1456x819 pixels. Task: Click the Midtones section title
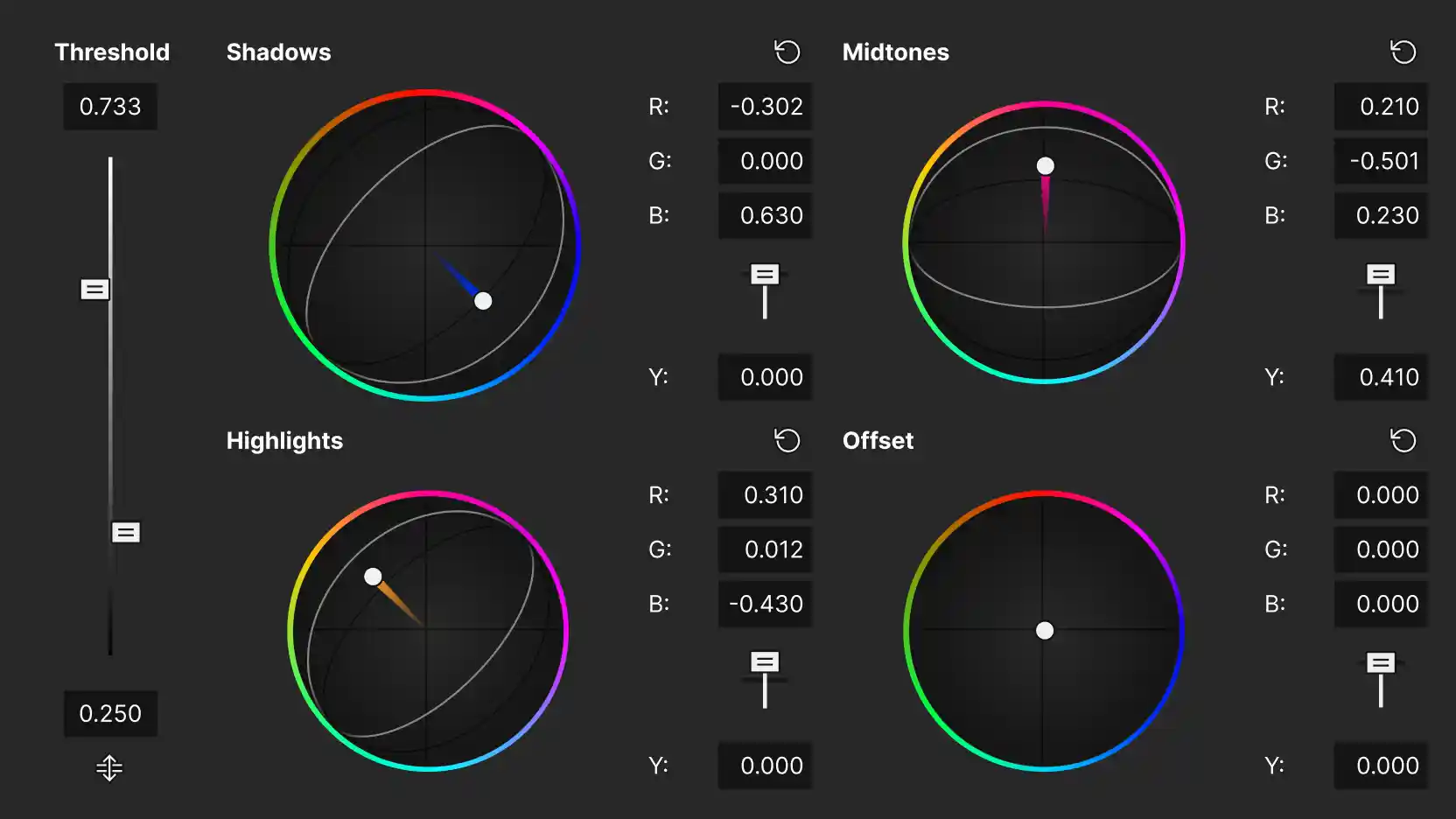click(895, 52)
